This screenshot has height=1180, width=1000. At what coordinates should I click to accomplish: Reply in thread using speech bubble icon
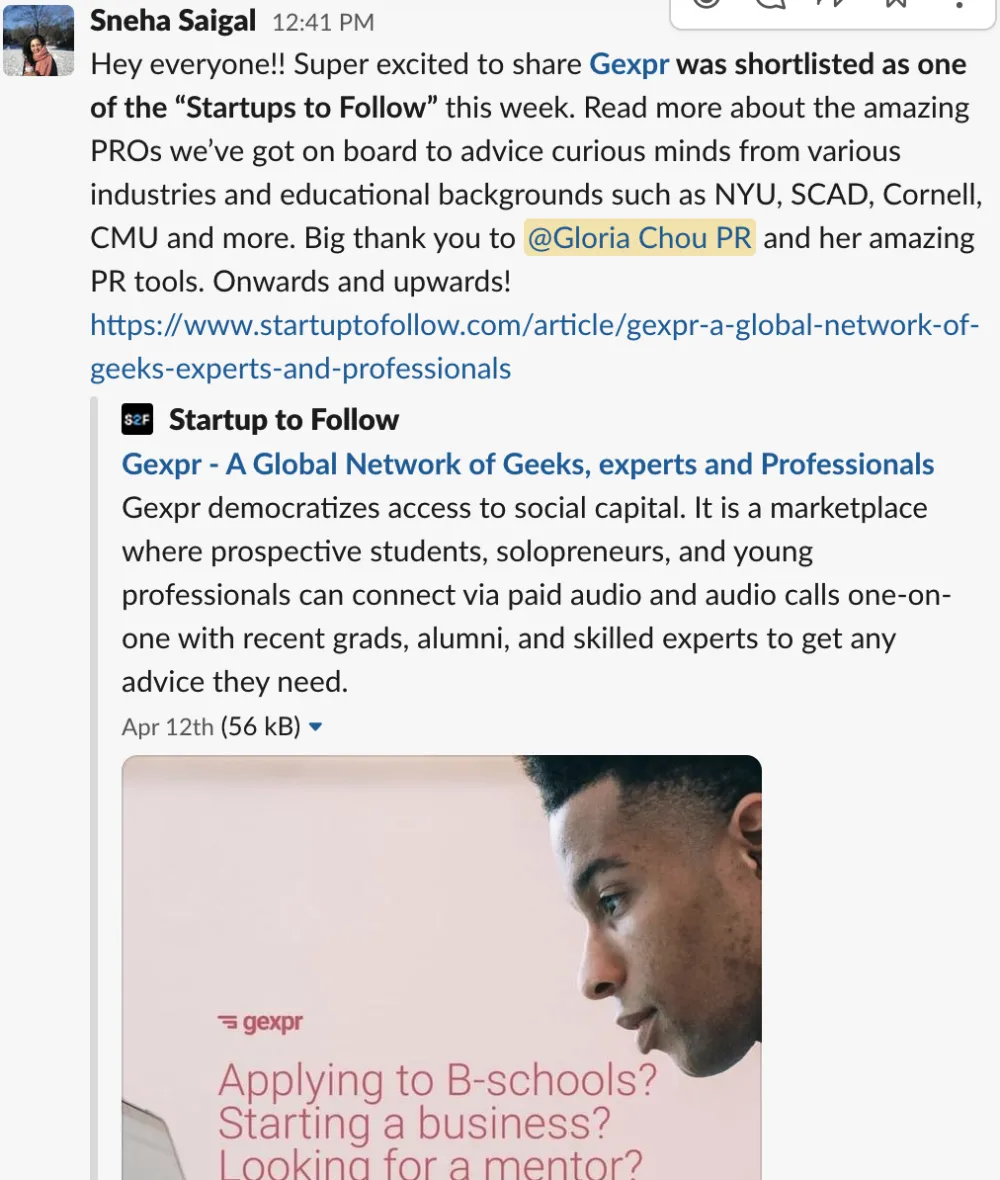click(x=770, y=4)
